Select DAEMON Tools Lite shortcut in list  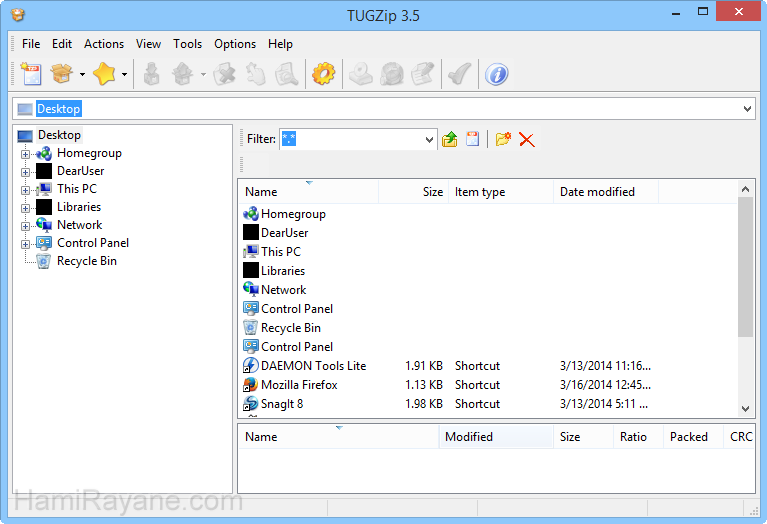[x=313, y=365]
